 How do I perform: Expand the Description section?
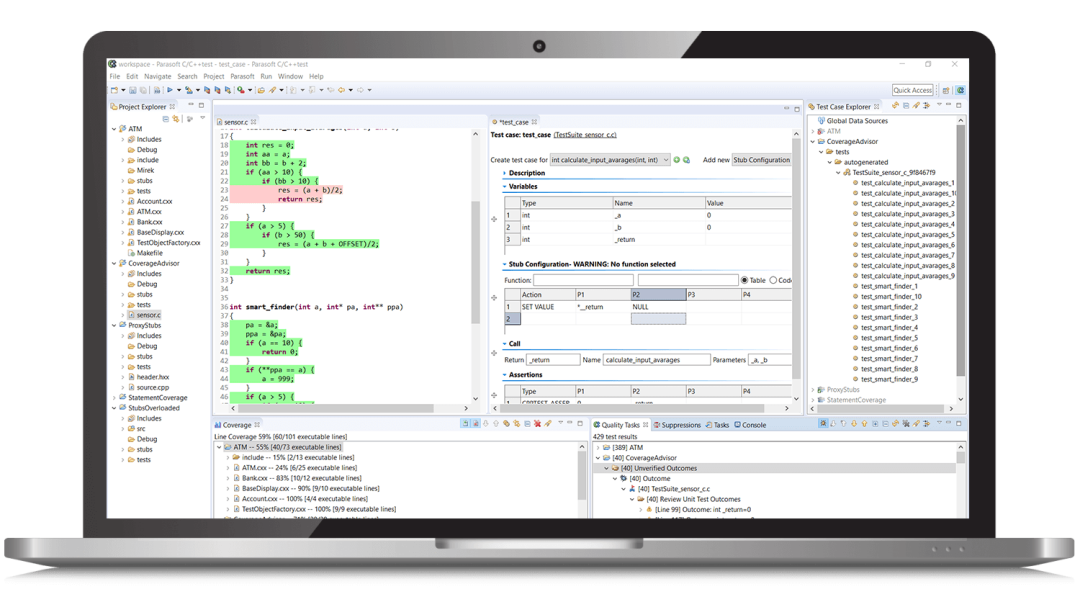click(x=504, y=173)
